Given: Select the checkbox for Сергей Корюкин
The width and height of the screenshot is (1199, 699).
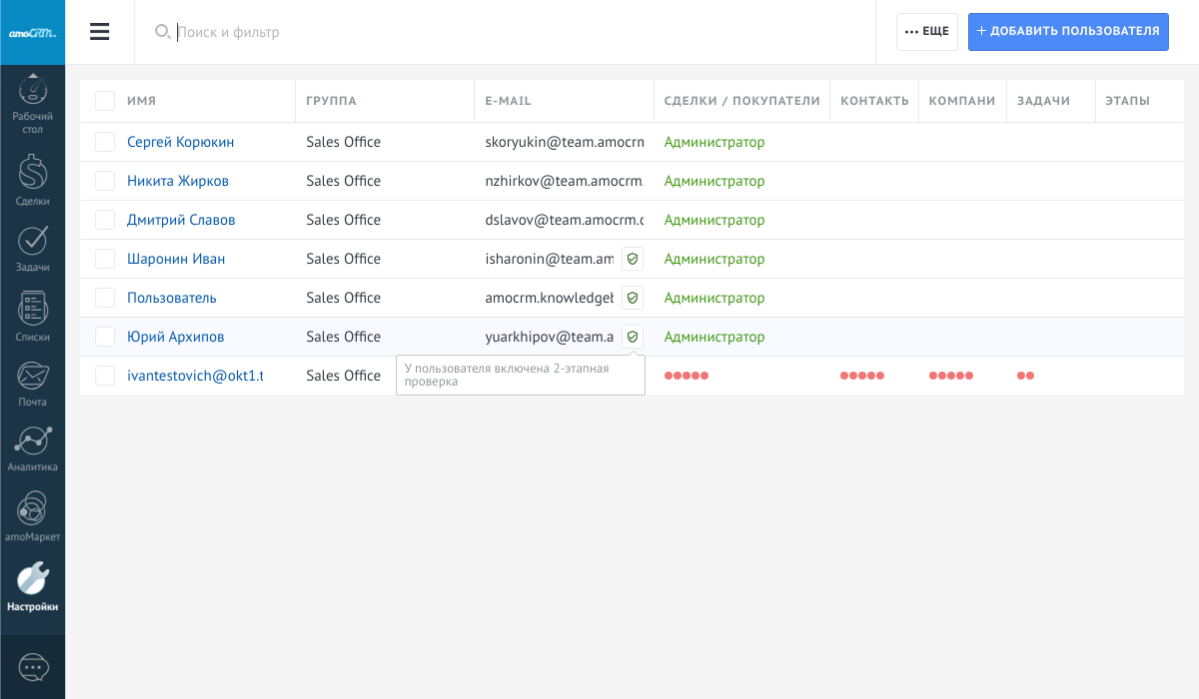Looking at the screenshot, I should (x=105, y=142).
